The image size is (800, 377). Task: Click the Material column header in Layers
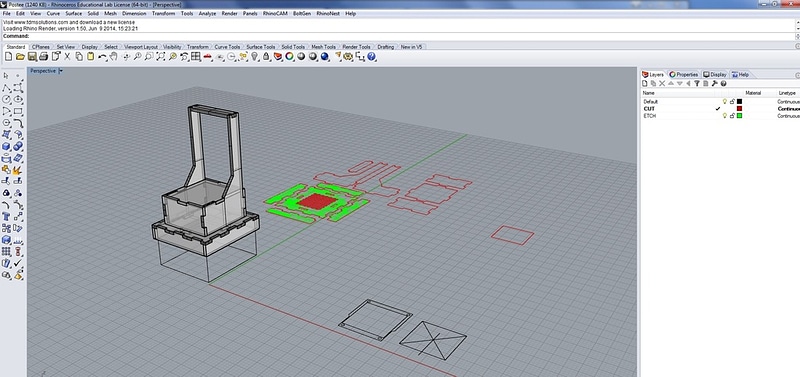coord(753,93)
